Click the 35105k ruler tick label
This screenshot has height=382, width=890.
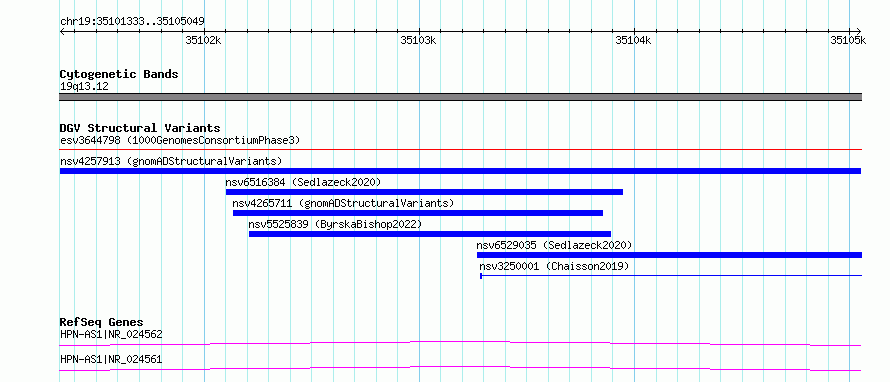849,40
